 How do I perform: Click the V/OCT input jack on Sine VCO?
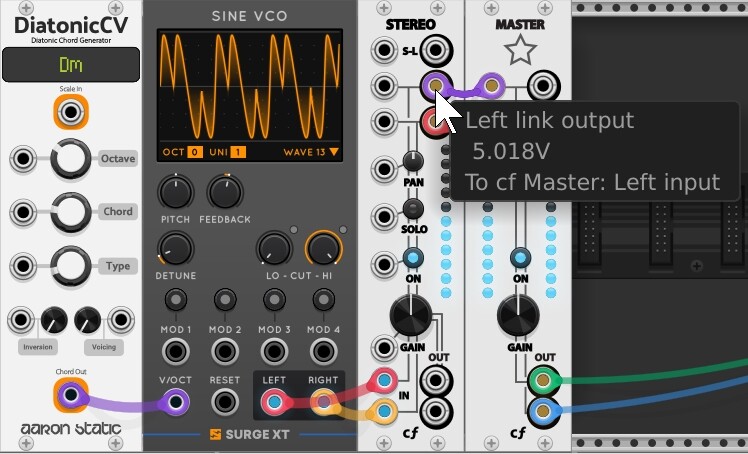pos(176,402)
